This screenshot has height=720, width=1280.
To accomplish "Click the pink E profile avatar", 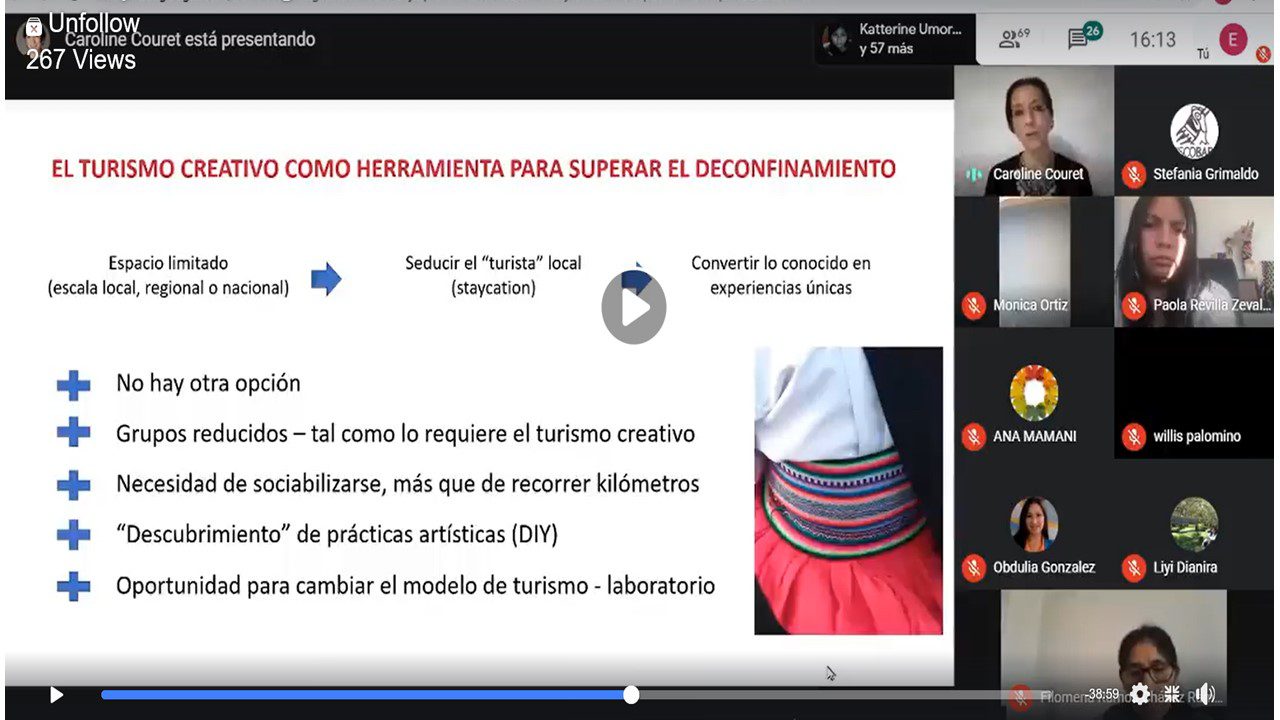I will 1233,39.
